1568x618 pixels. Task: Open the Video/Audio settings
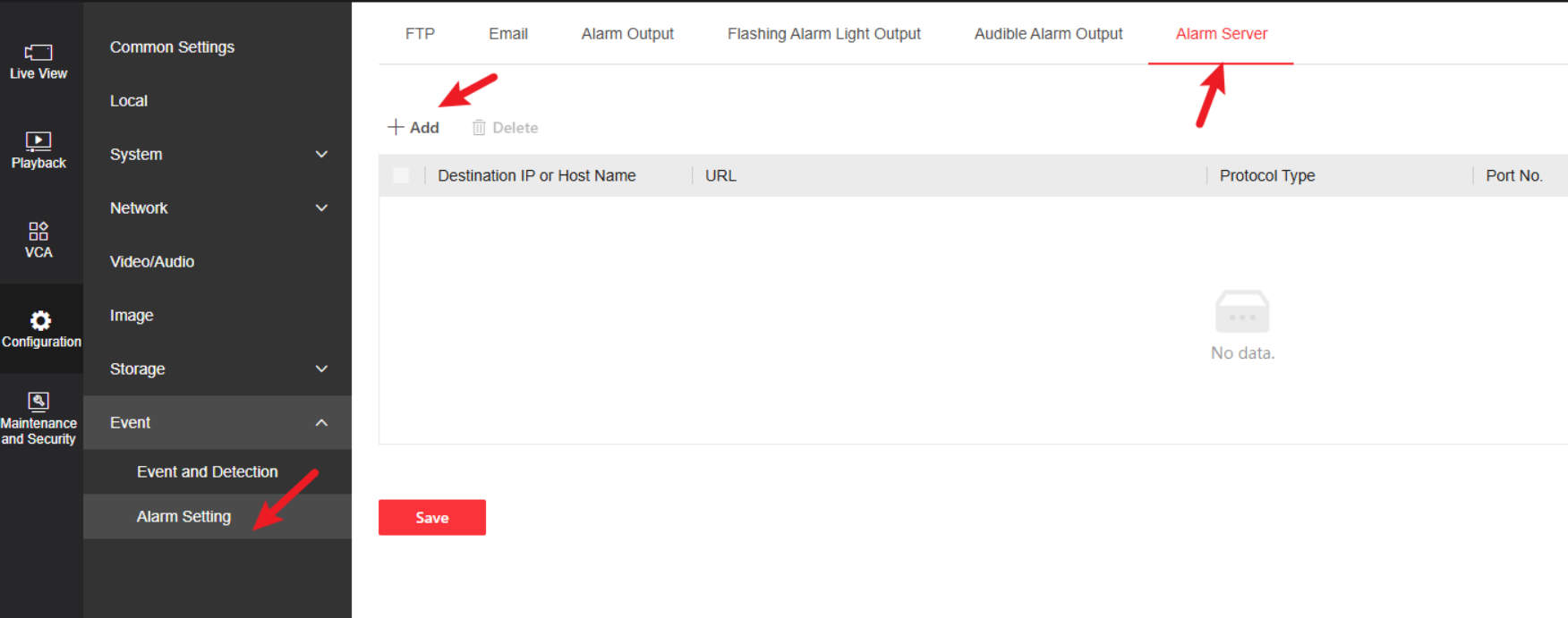coord(152,262)
